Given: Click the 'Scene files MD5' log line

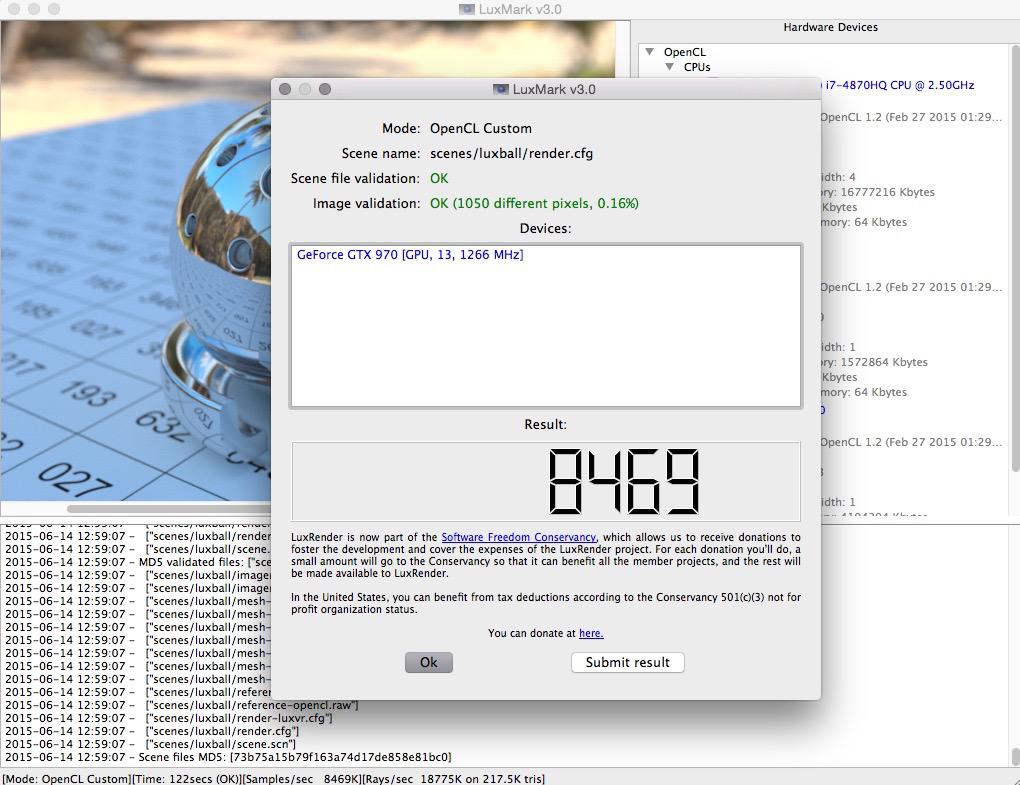Looking at the screenshot, I should 228,757.
